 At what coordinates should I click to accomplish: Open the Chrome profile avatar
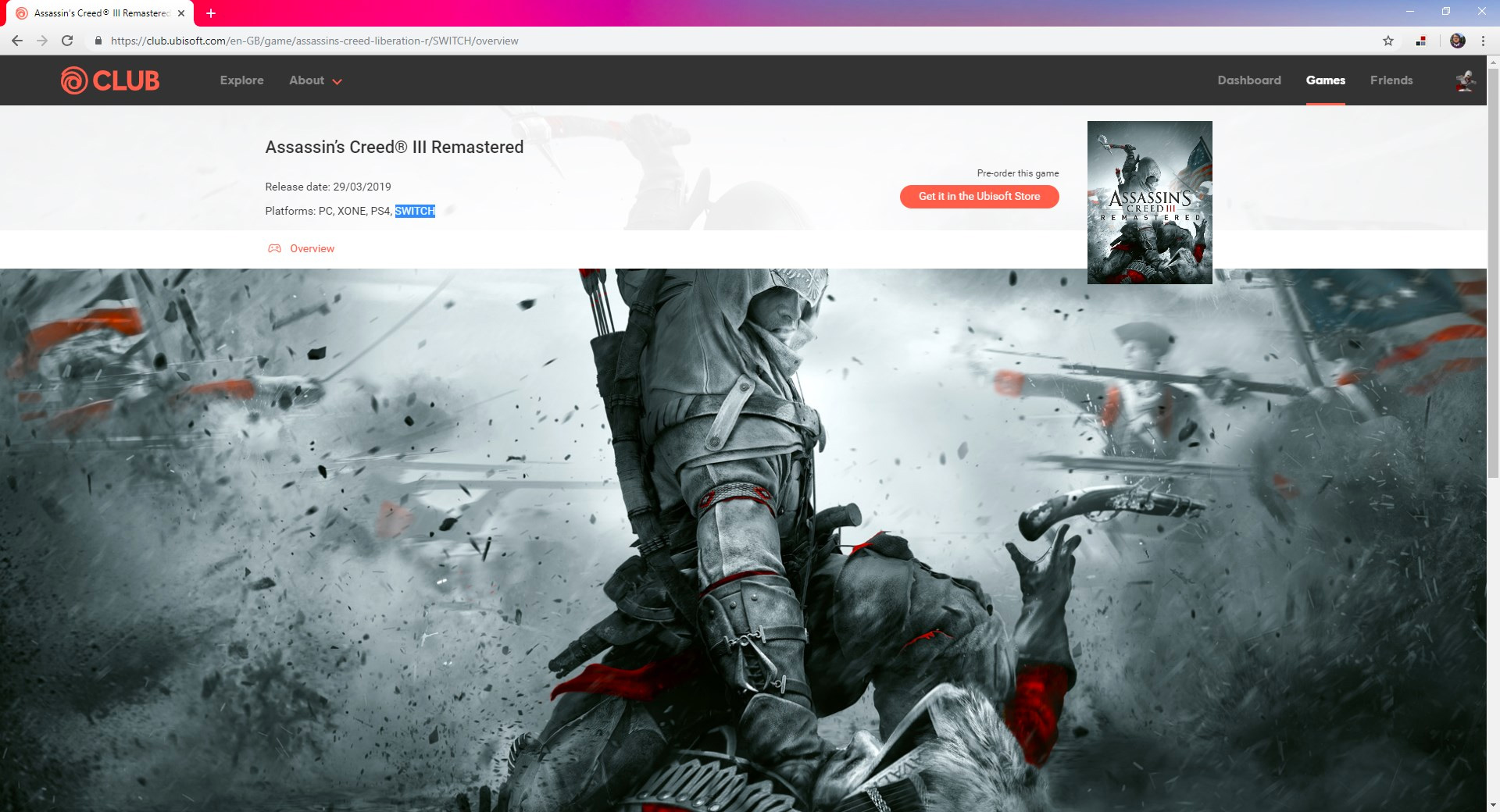pos(1457,41)
